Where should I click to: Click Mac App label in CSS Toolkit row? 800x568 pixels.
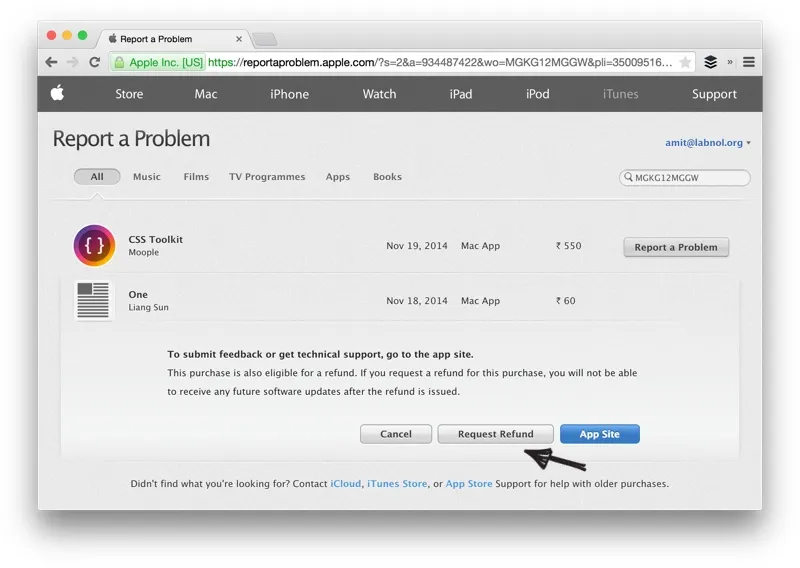pyautogui.click(x=480, y=245)
